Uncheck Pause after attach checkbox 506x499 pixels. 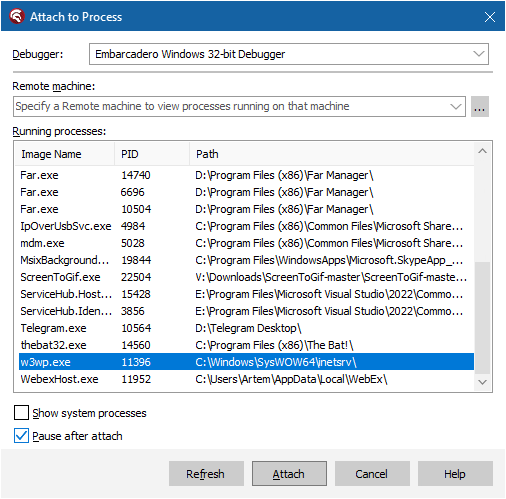[x=21, y=436]
